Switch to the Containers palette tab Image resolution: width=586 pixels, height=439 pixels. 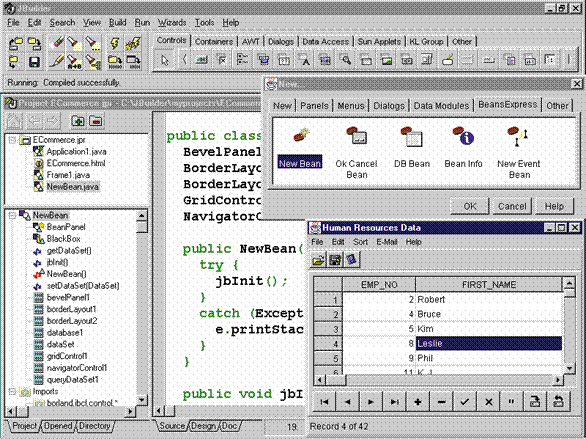214,41
